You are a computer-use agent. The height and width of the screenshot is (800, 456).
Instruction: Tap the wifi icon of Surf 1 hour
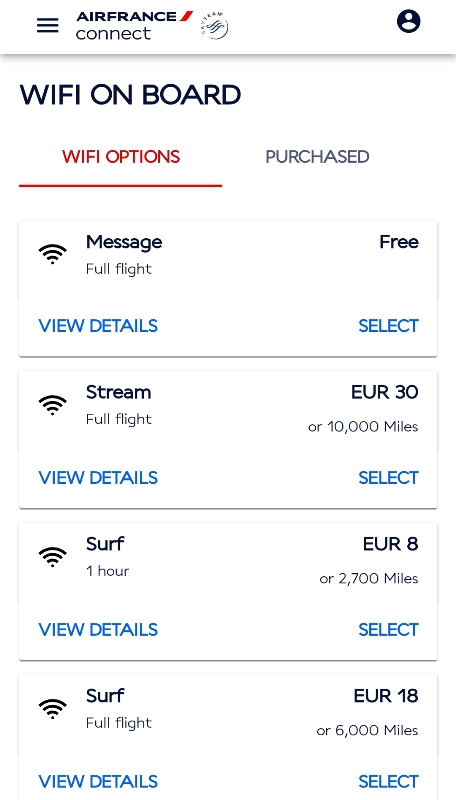tap(53, 557)
